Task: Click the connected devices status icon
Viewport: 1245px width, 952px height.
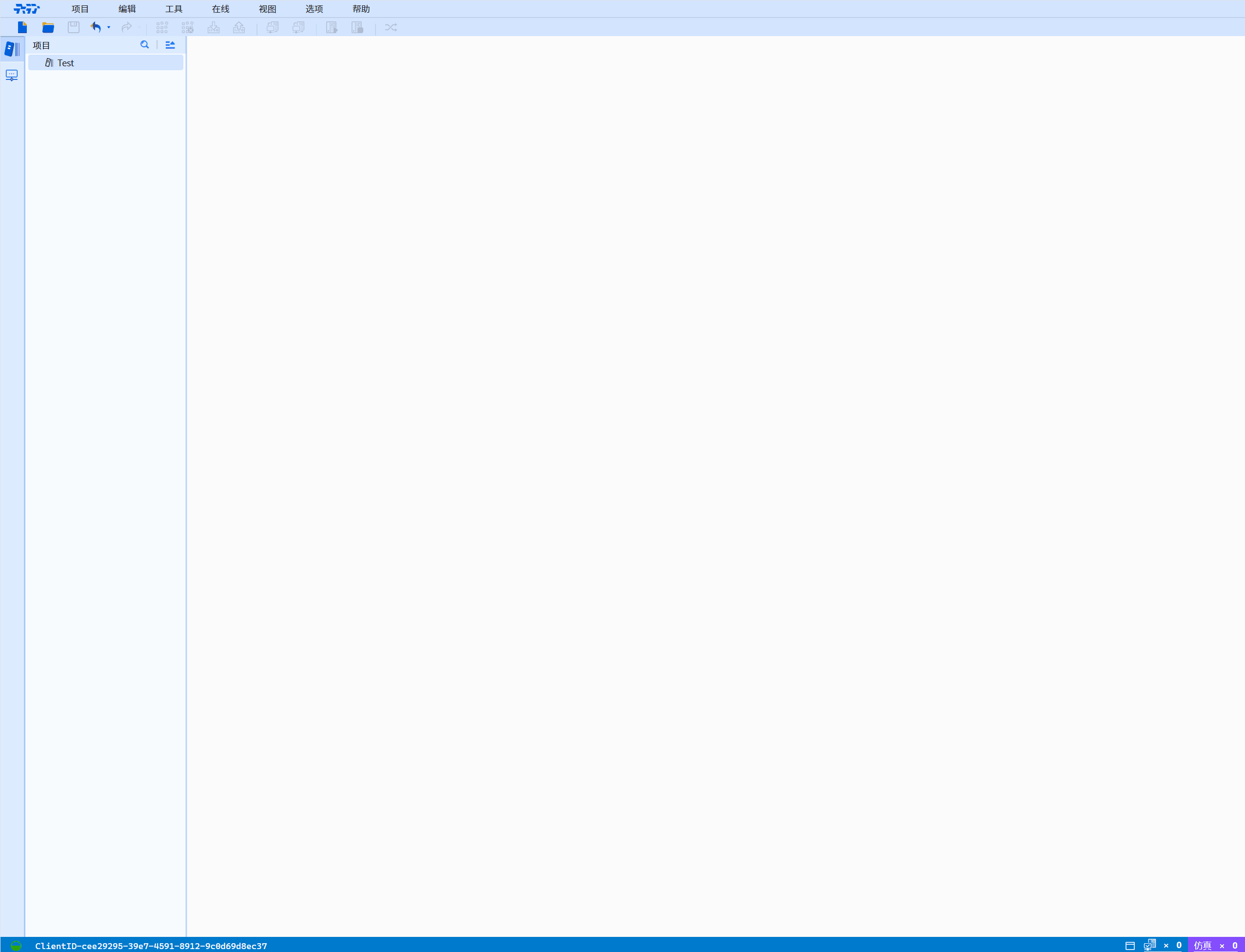Action: 1149,945
